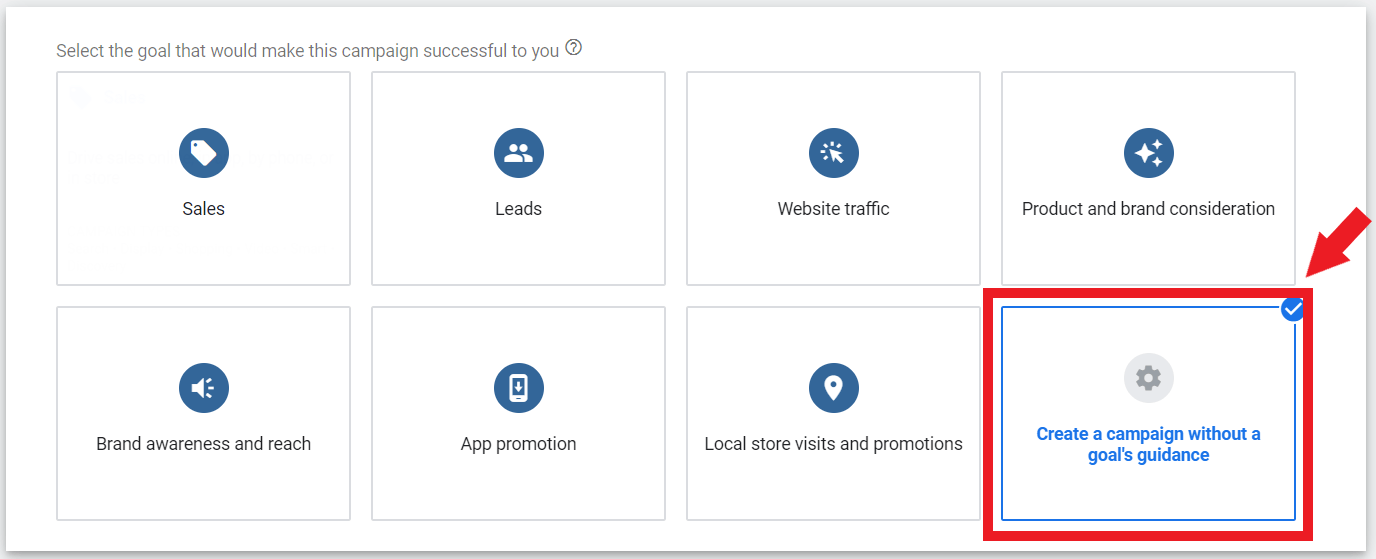Click the sparkle icon for Product consideration

1148,153
